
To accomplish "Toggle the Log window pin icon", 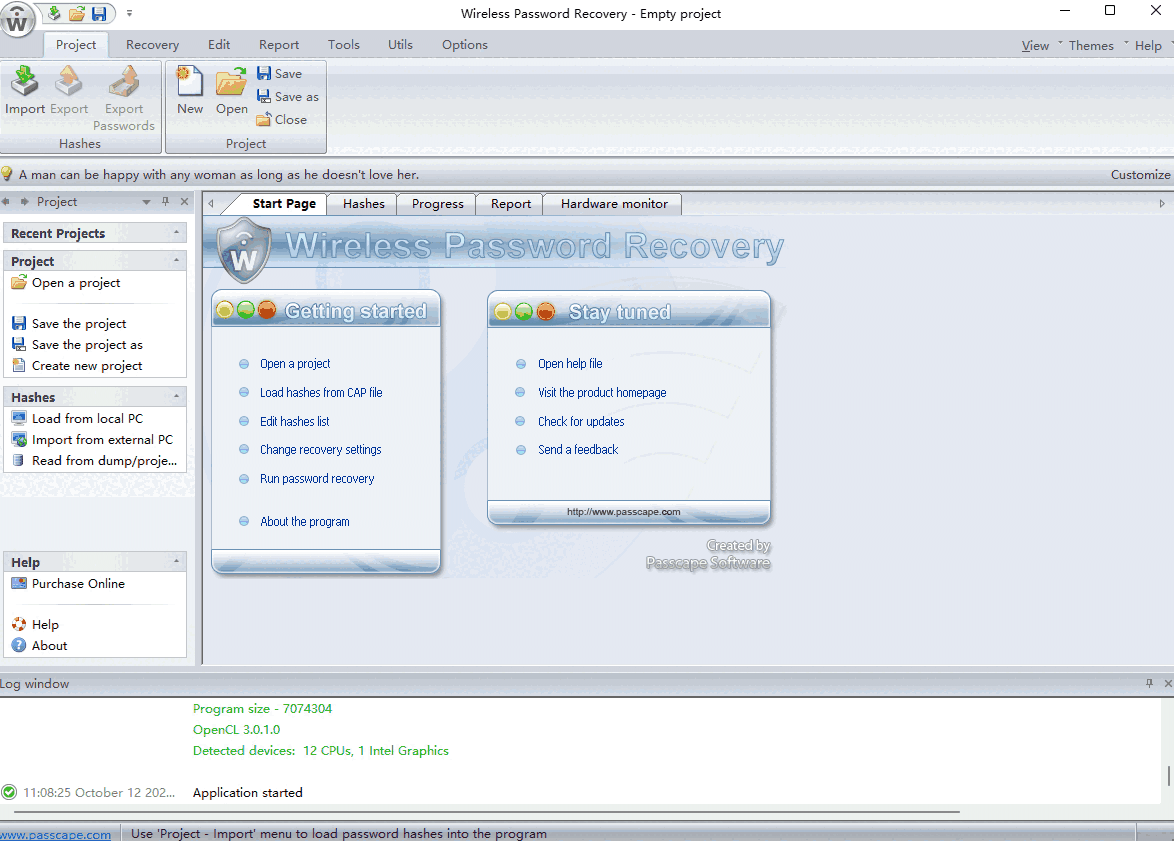I will [x=1149, y=683].
